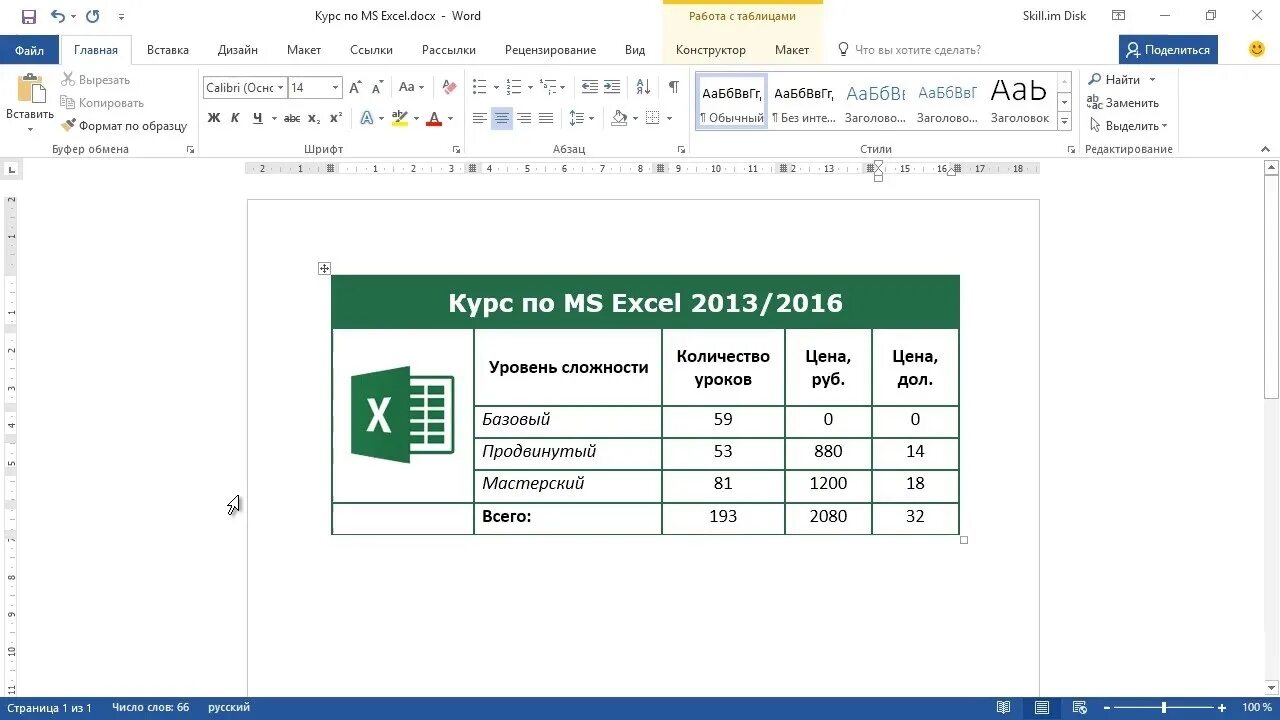Select the Без интервала style
The width and height of the screenshot is (1280, 720).
point(804,101)
